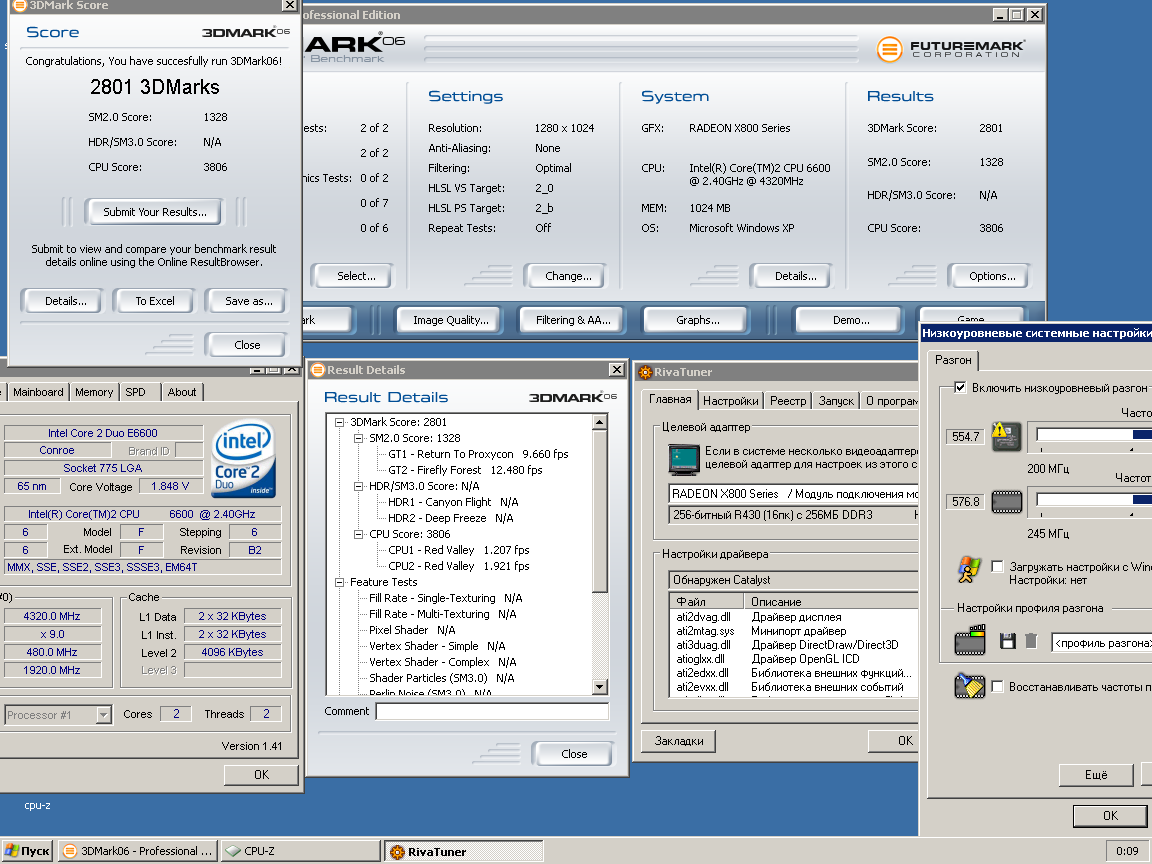This screenshot has height=864, width=1152.
Task: Collapse CPU Score: 3806 node
Action: click(x=359, y=534)
